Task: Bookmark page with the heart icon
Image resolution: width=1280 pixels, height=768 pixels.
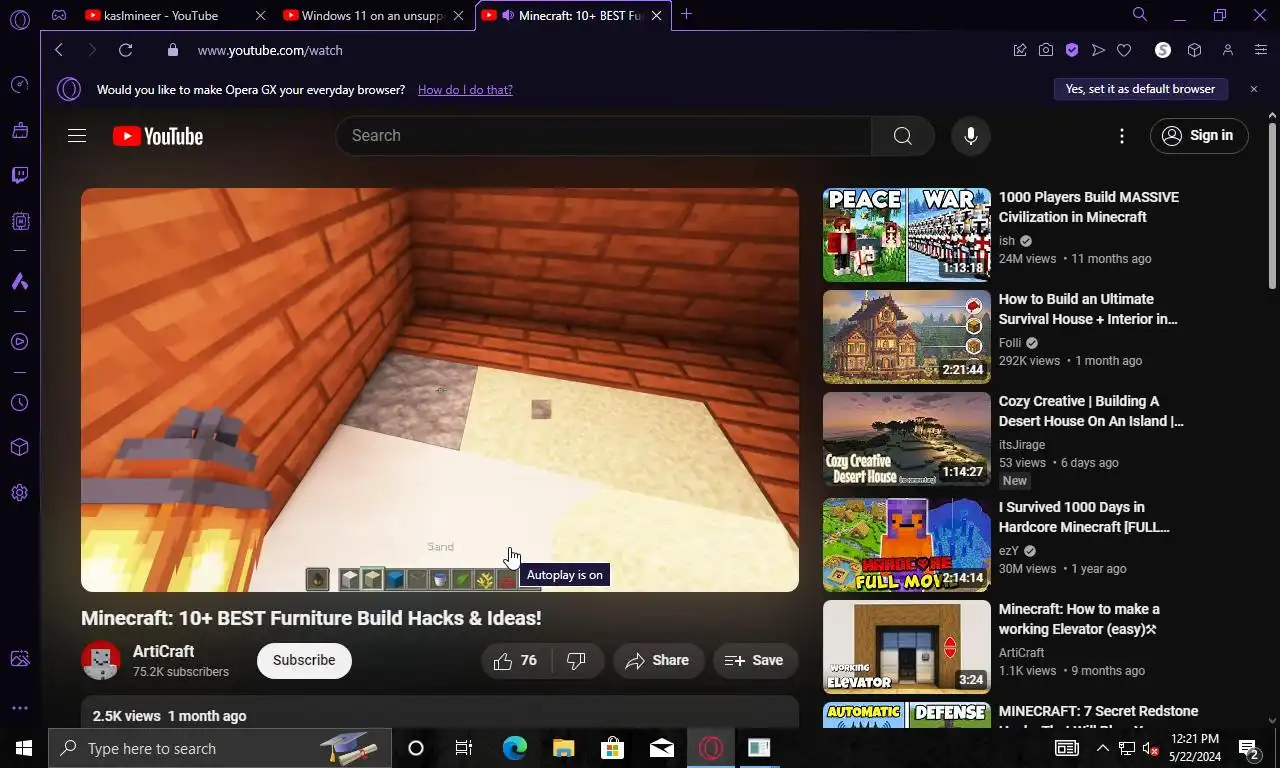Action: coord(1124,50)
